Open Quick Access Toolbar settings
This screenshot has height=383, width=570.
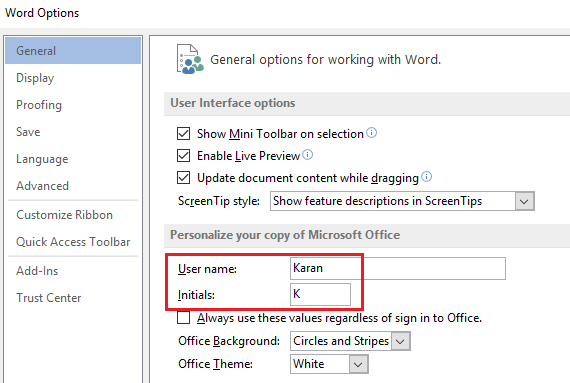click(x=73, y=242)
